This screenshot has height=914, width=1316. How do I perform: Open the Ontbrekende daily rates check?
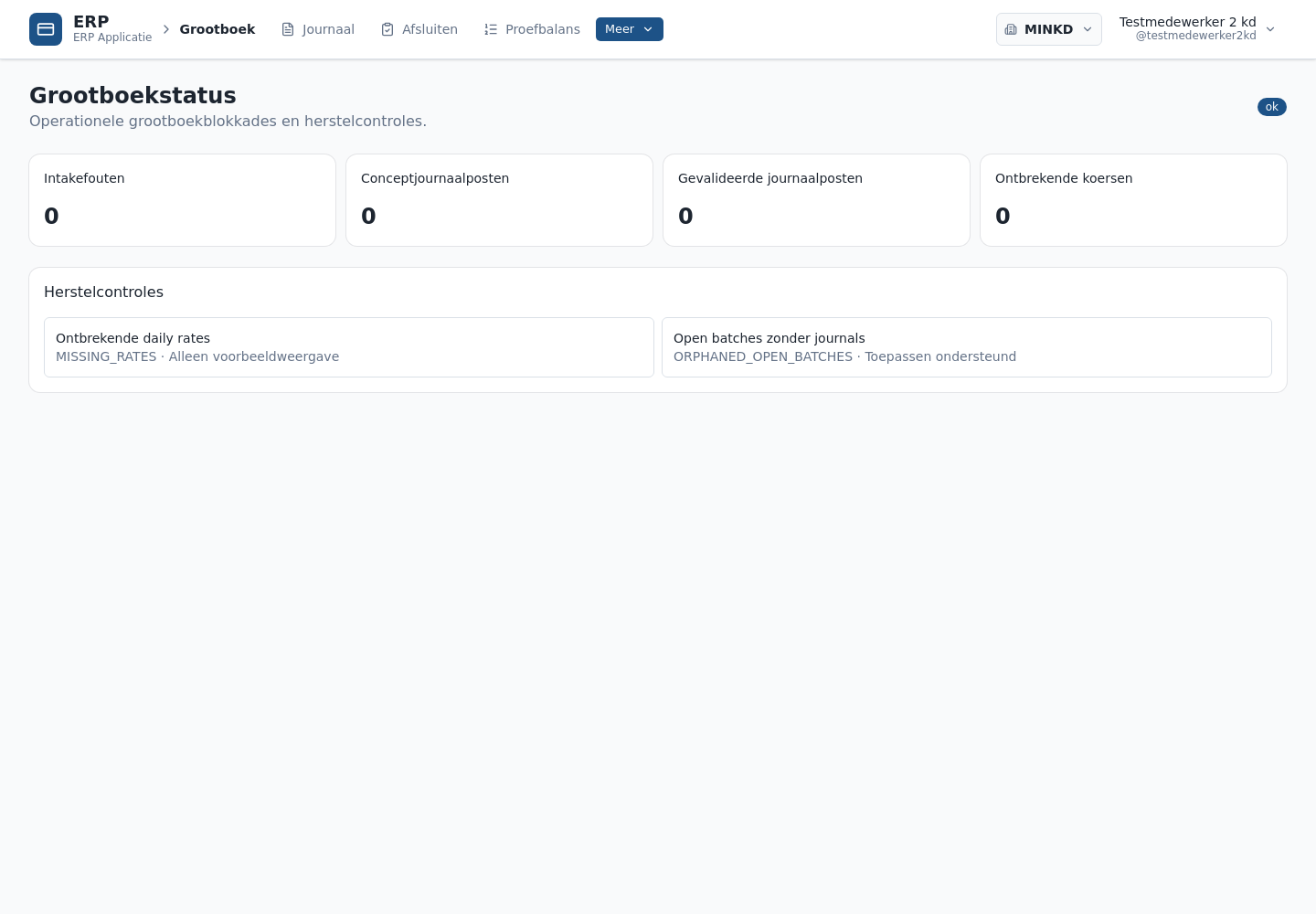(x=349, y=347)
